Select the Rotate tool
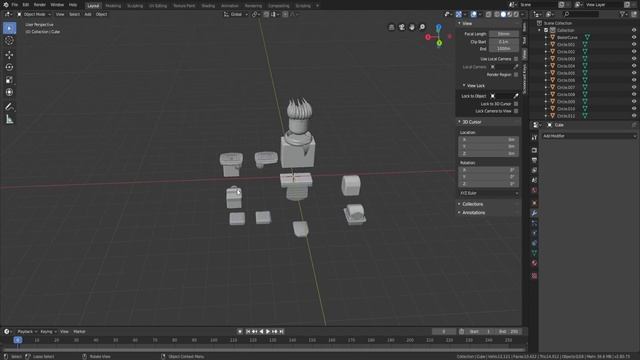This screenshot has width=640, height=360. (x=9, y=67)
